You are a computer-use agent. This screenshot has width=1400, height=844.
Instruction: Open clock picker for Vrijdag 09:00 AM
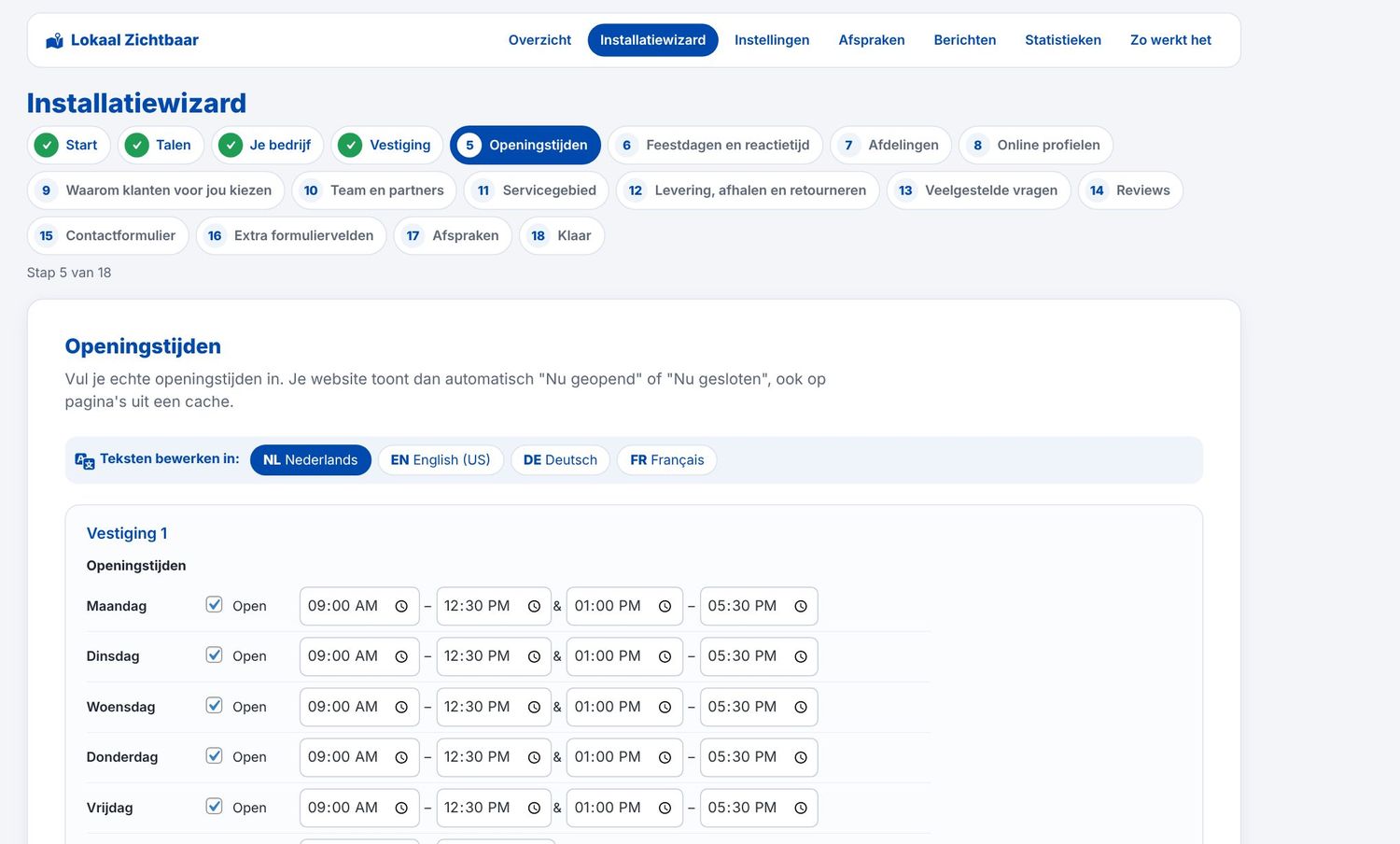click(401, 808)
